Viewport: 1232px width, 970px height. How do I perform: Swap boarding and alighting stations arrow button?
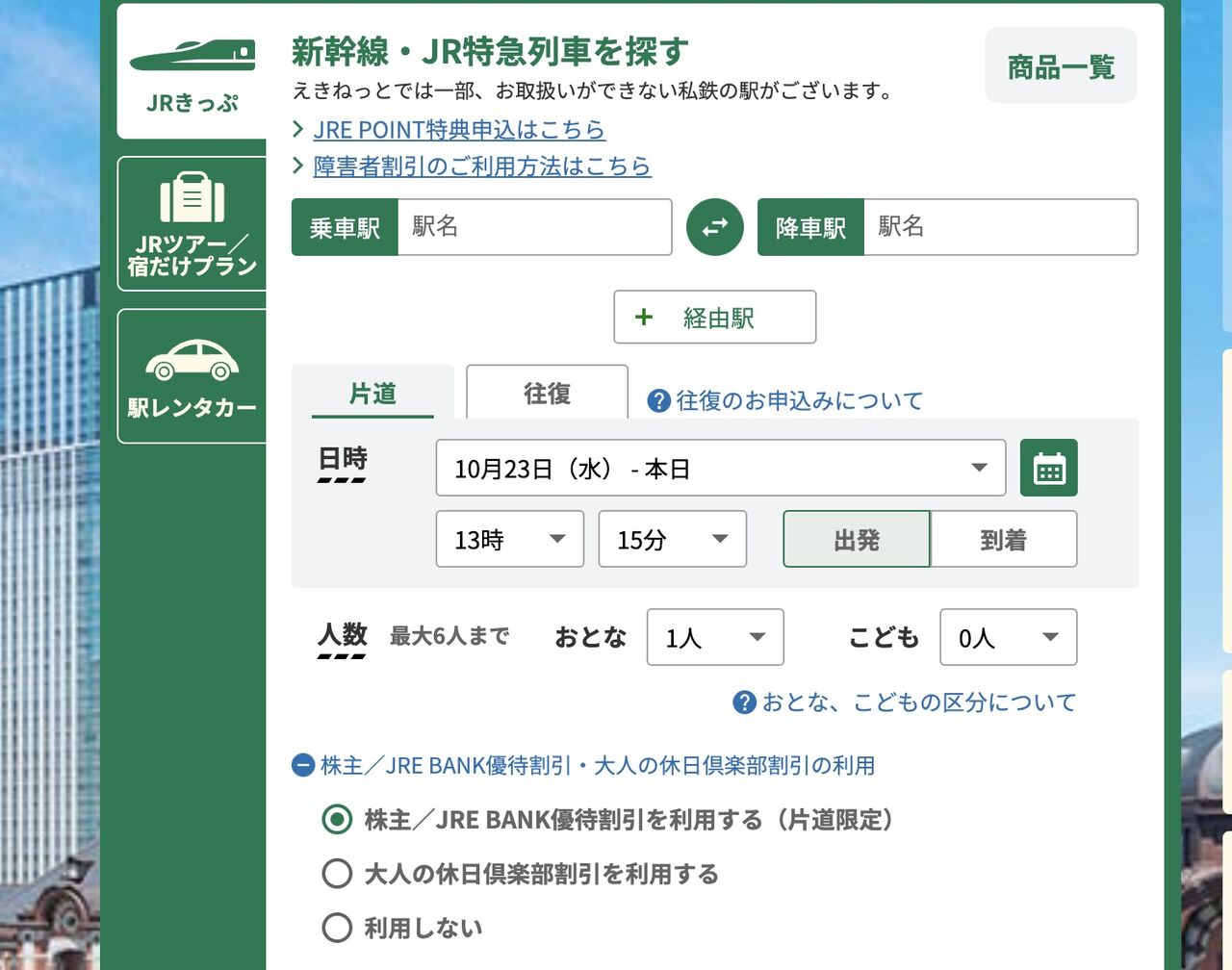tap(715, 227)
